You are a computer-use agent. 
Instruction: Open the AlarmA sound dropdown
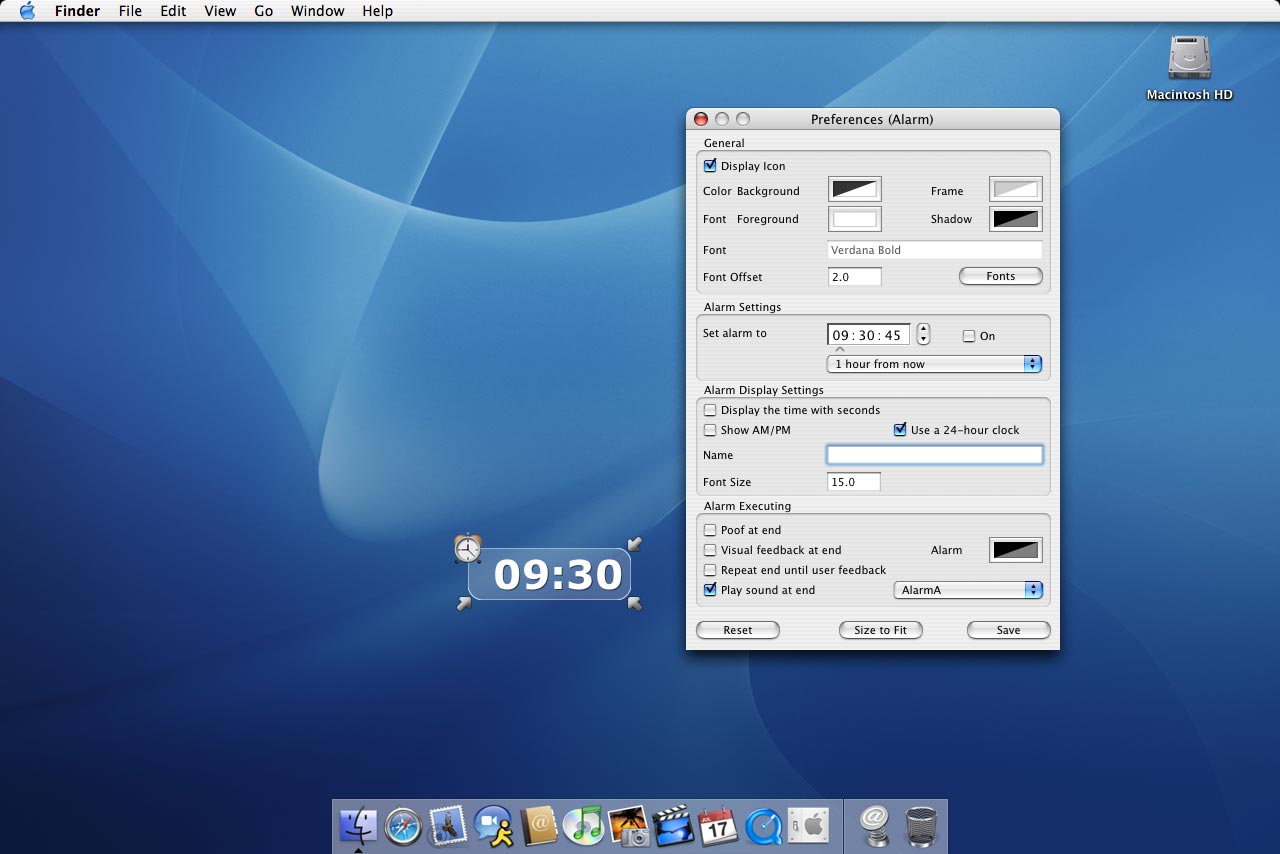[967, 590]
